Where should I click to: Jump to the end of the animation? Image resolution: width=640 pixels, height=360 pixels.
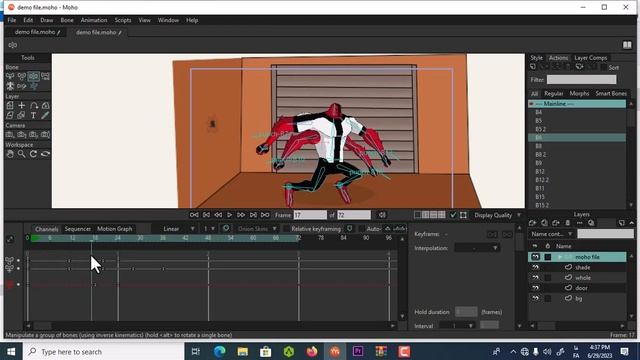point(265,215)
